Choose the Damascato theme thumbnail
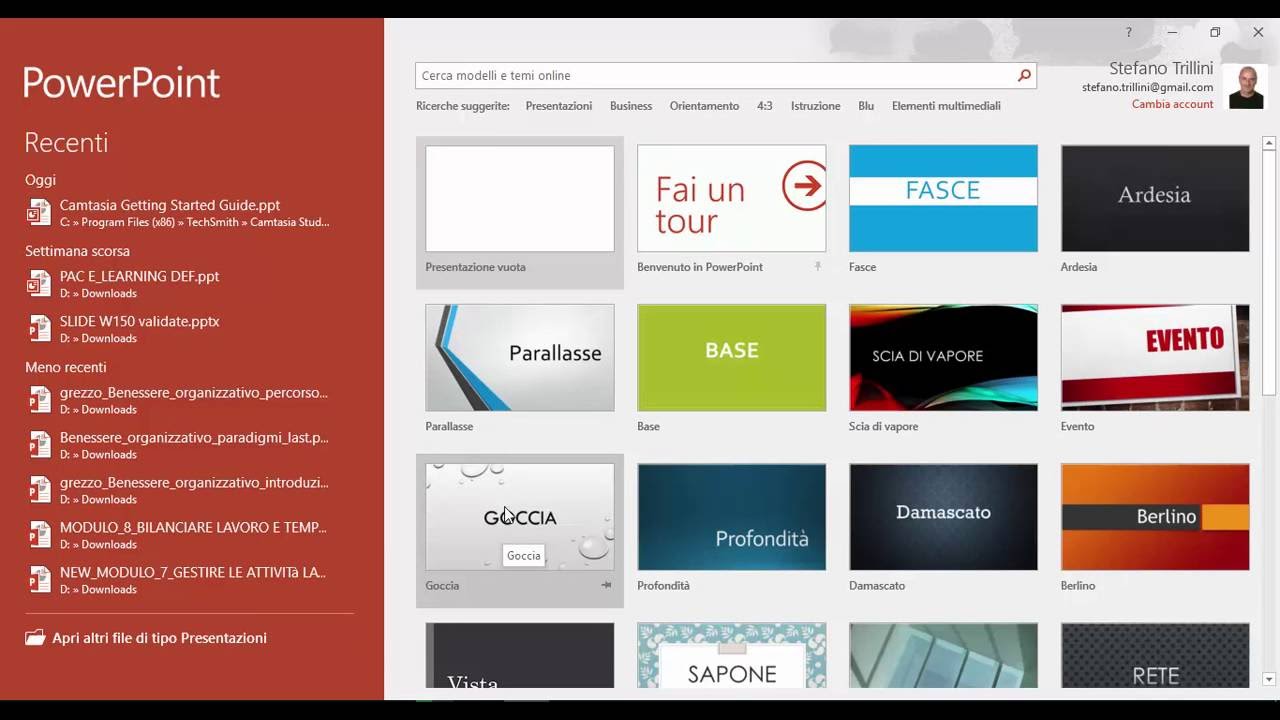Viewport: 1280px width, 720px height. [943, 517]
